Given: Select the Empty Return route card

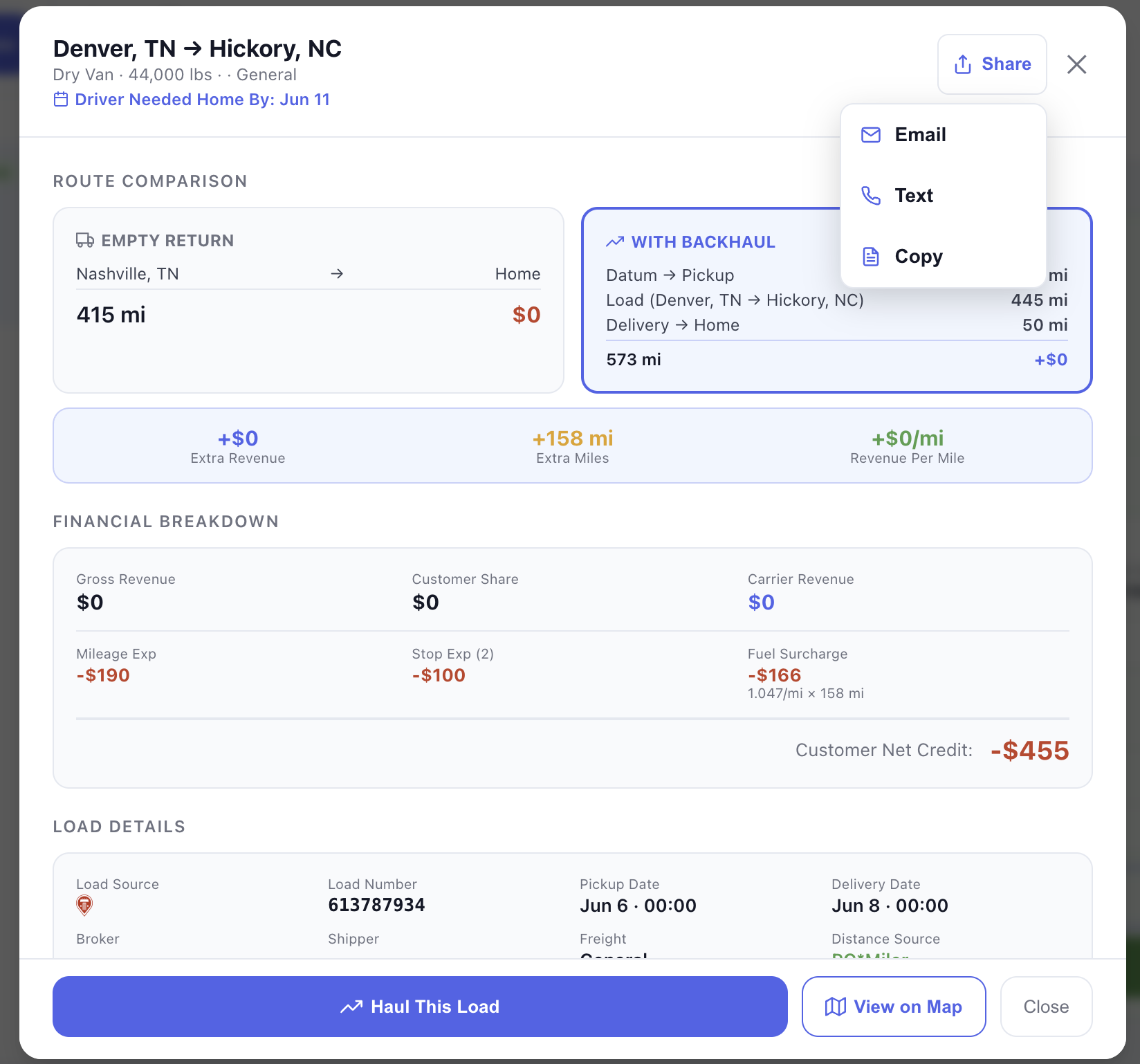Looking at the screenshot, I should (x=309, y=300).
